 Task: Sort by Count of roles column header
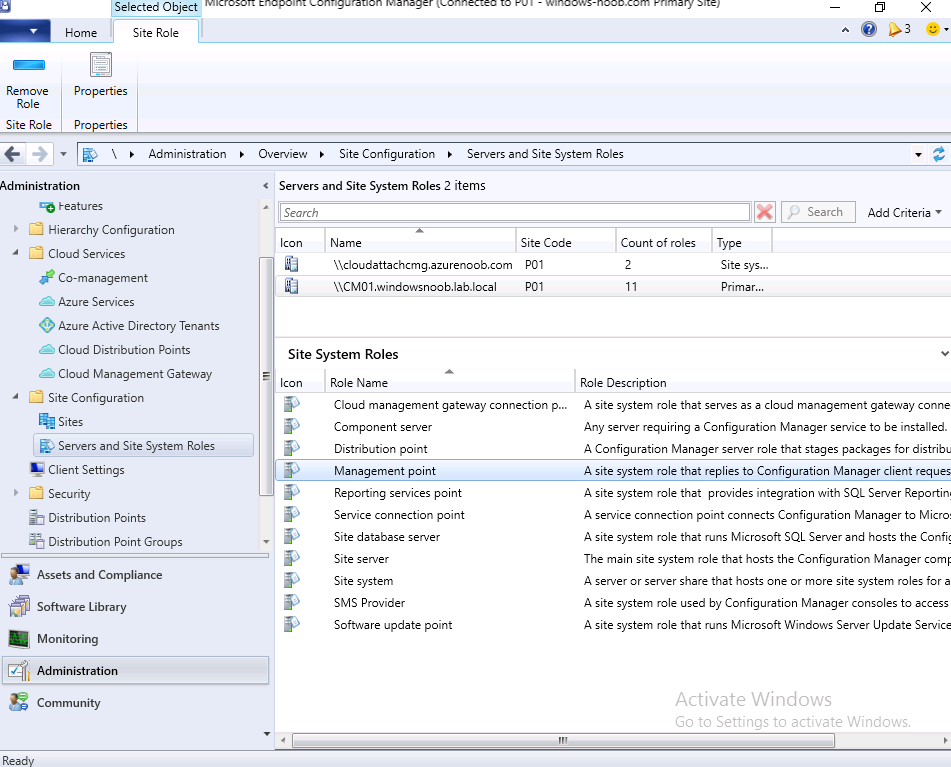tap(664, 243)
